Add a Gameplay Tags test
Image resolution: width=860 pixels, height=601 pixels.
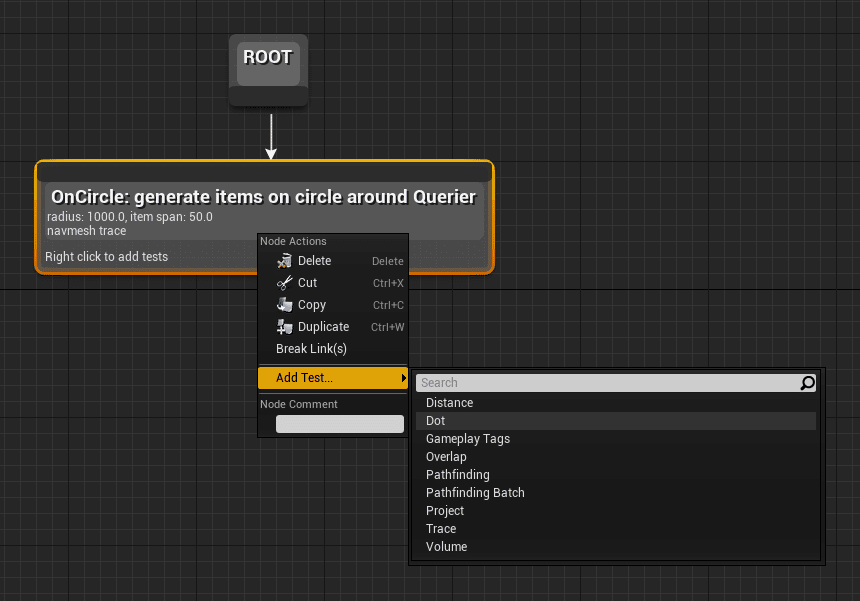pos(615,439)
